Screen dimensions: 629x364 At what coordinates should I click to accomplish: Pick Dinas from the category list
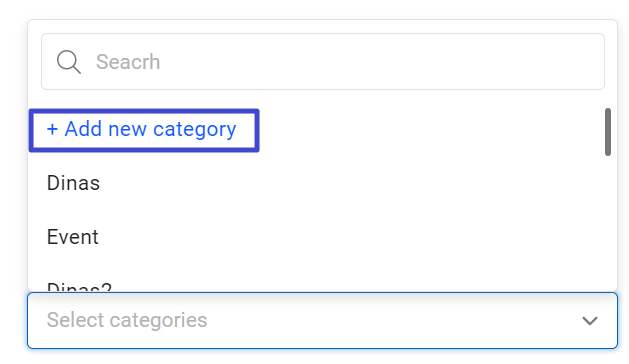pyautogui.click(x=73, y=183)
